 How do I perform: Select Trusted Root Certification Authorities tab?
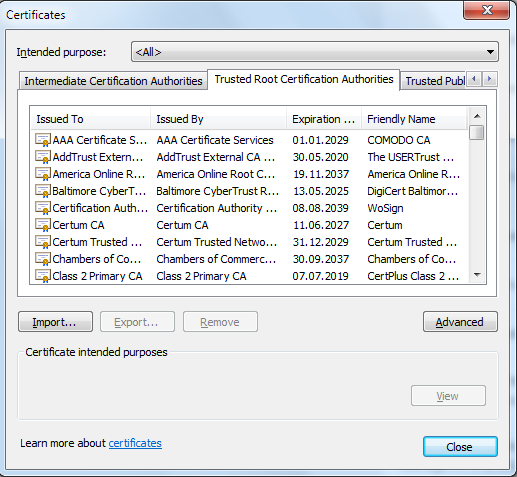(x=304, y=79)
